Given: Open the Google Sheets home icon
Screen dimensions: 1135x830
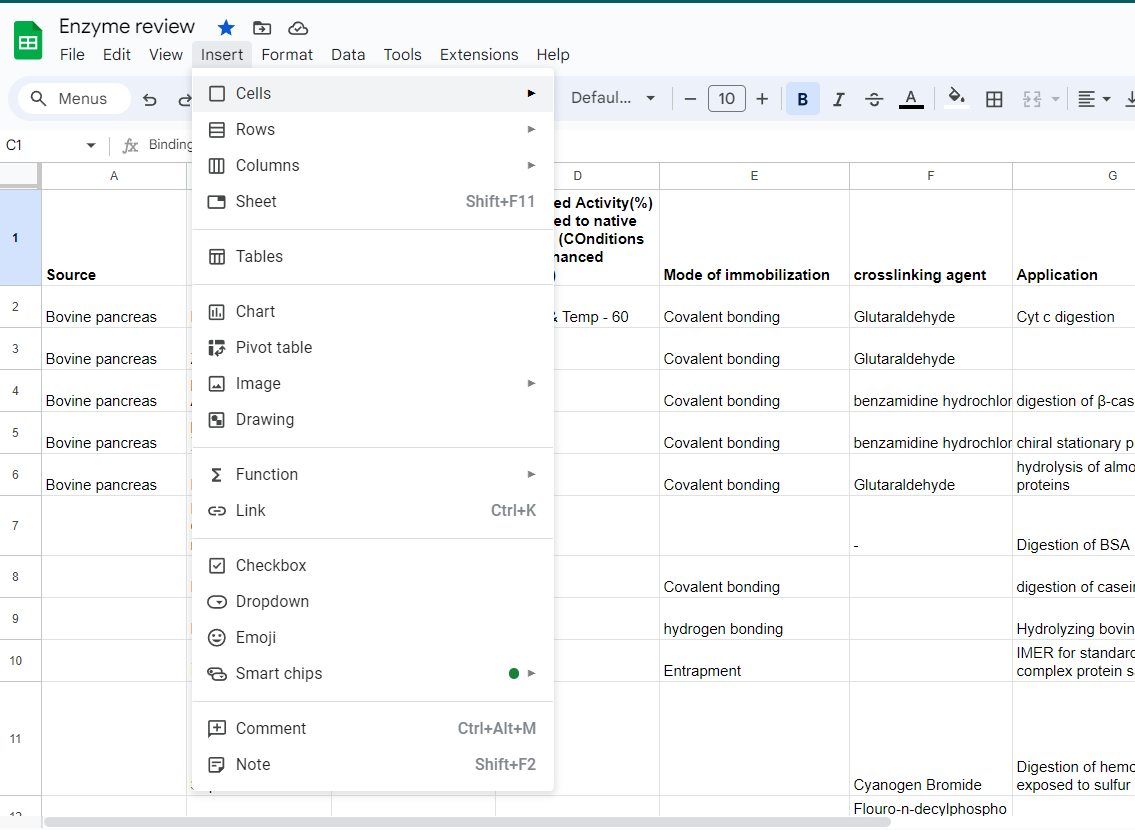Looking at the screenshot, I should [x=28, y=41].
